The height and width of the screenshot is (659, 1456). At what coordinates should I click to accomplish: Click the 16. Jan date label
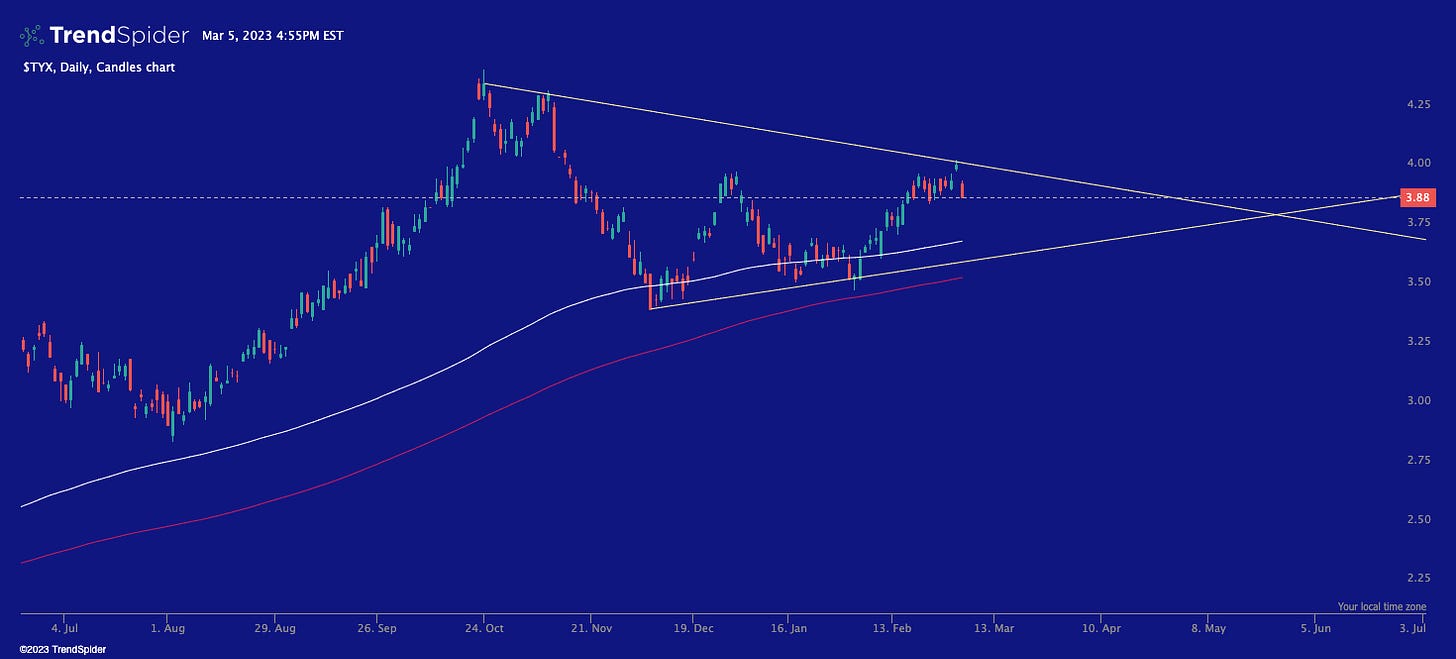point(788,629)
